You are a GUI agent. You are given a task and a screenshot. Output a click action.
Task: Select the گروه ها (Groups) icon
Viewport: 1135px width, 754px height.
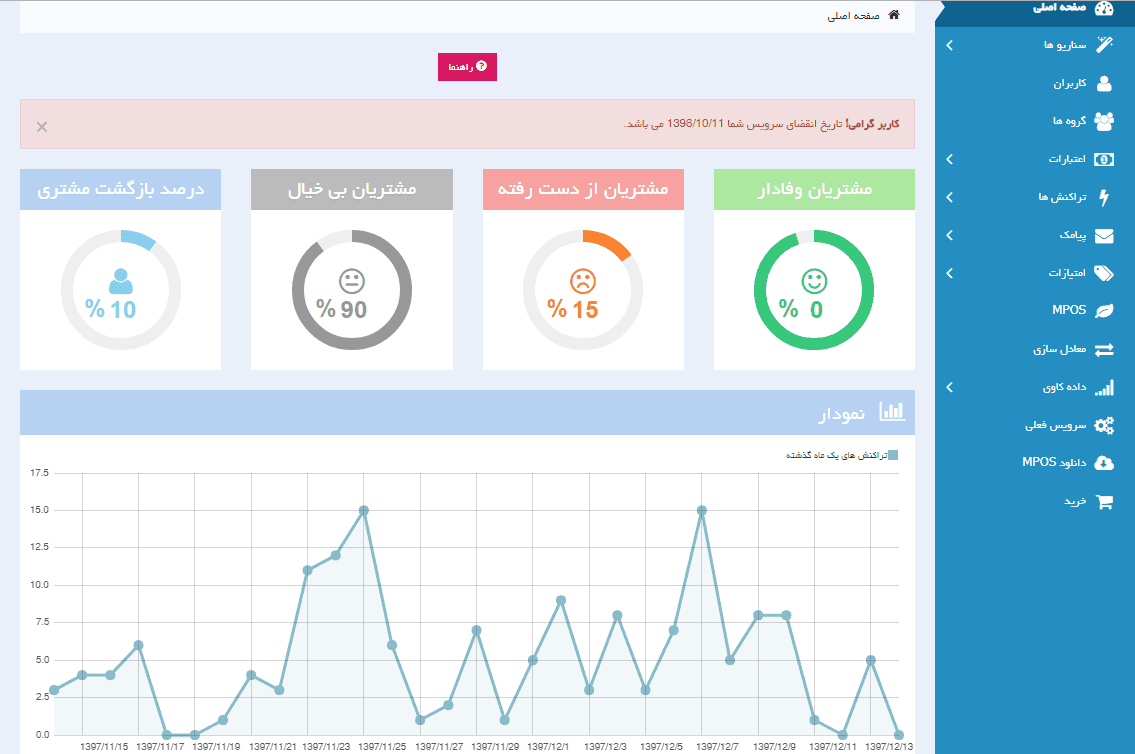[x=1104, y=121]
